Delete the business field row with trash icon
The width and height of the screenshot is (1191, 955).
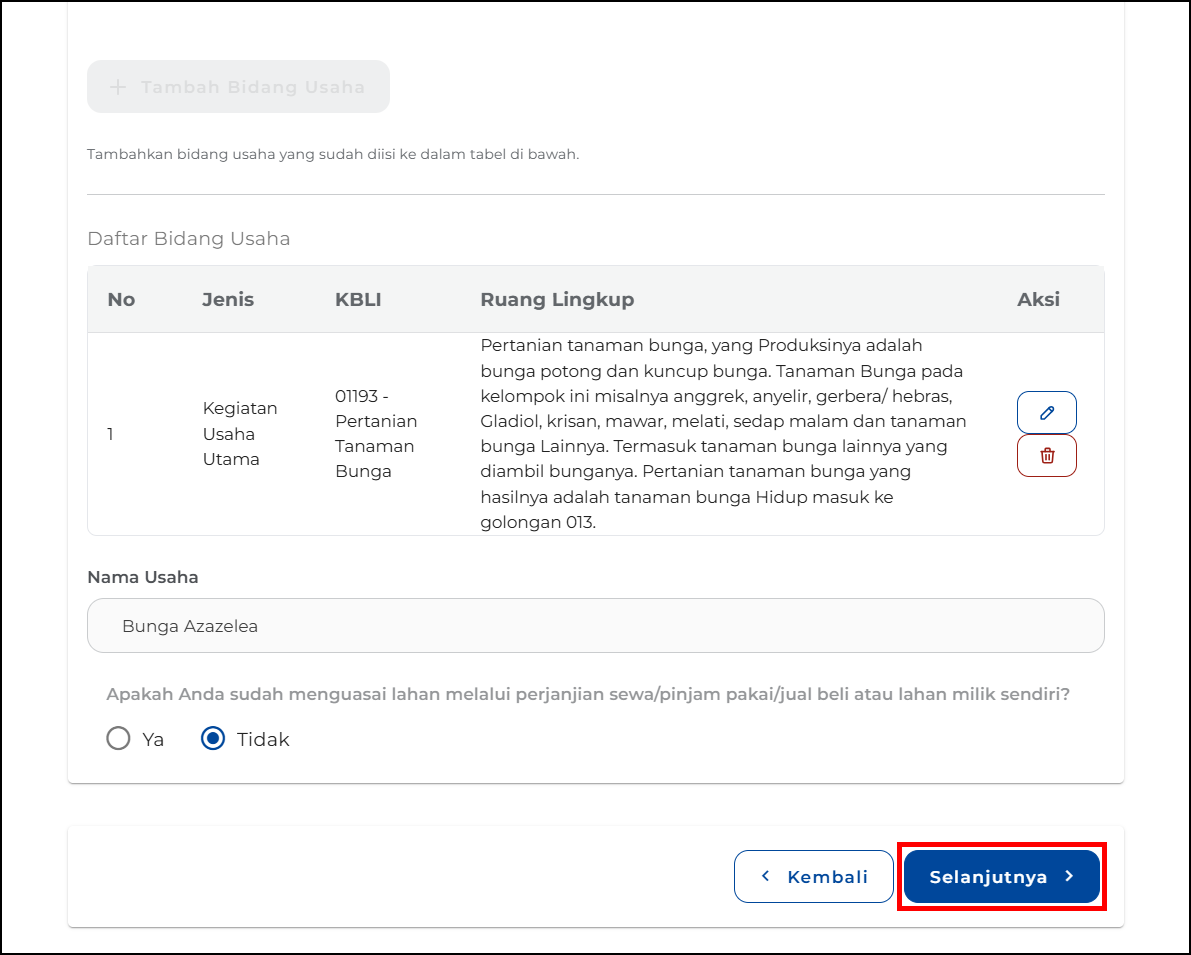point(1046,456)
